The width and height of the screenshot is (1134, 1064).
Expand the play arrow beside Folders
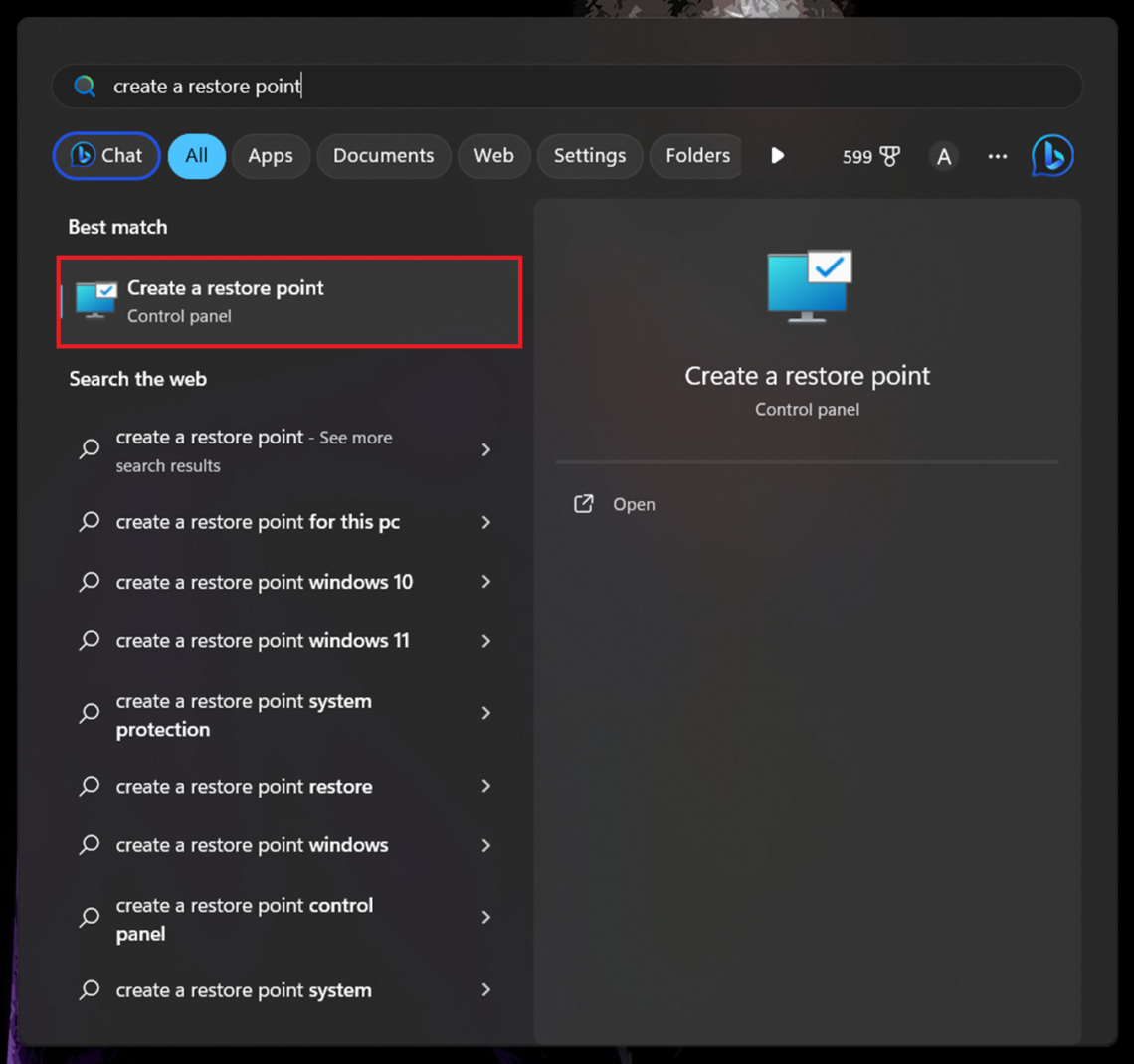(777, 155)
